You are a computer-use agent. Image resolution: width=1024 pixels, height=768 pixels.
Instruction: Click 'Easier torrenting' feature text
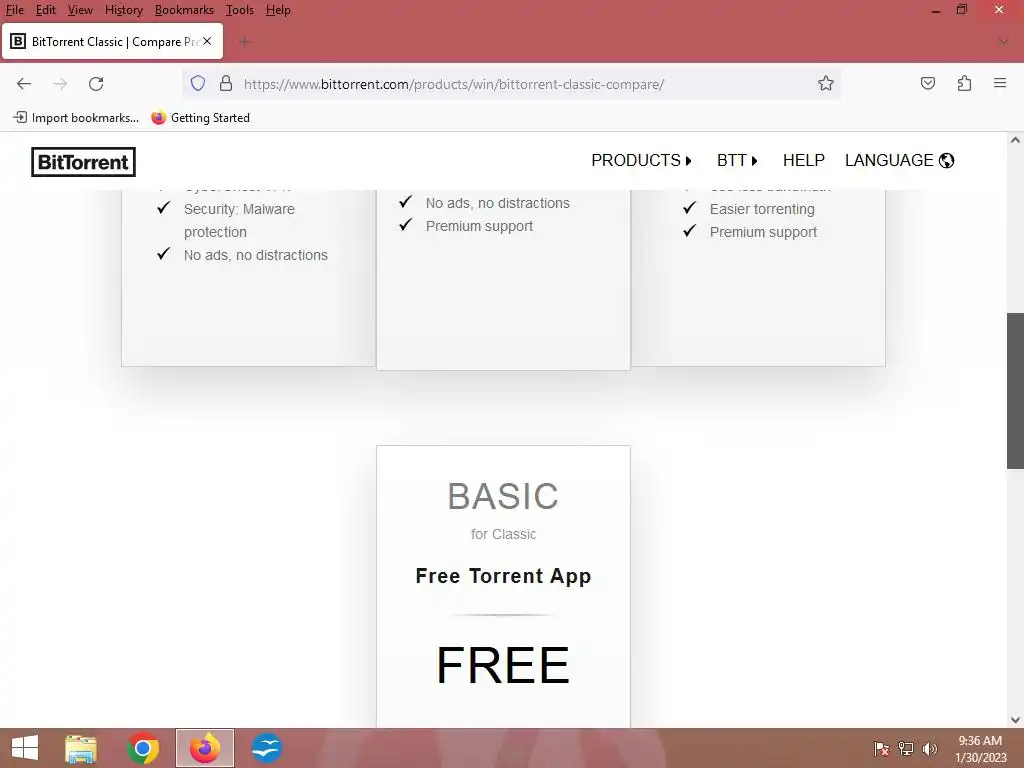[762, 209]
